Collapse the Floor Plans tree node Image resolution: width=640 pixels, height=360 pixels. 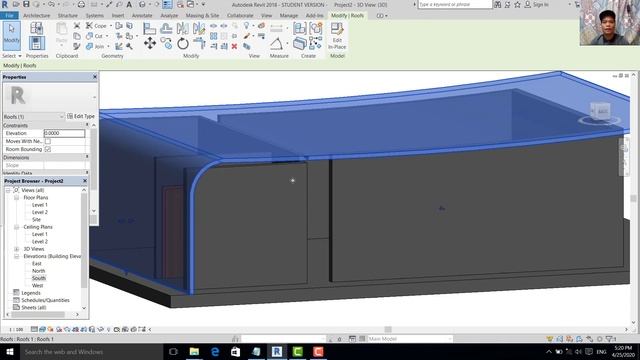pos(16,198)
